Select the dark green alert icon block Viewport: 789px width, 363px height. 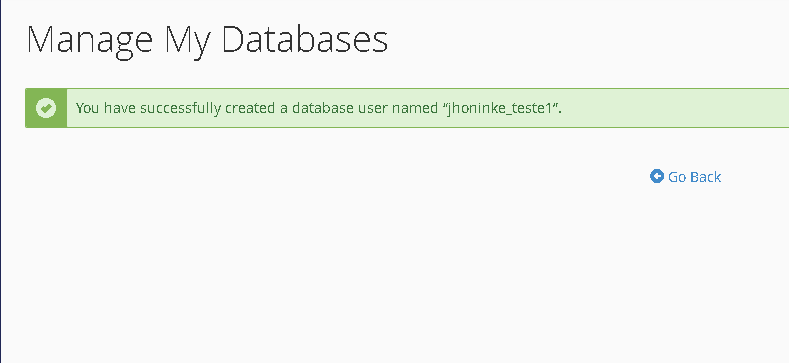pos(46,108)
